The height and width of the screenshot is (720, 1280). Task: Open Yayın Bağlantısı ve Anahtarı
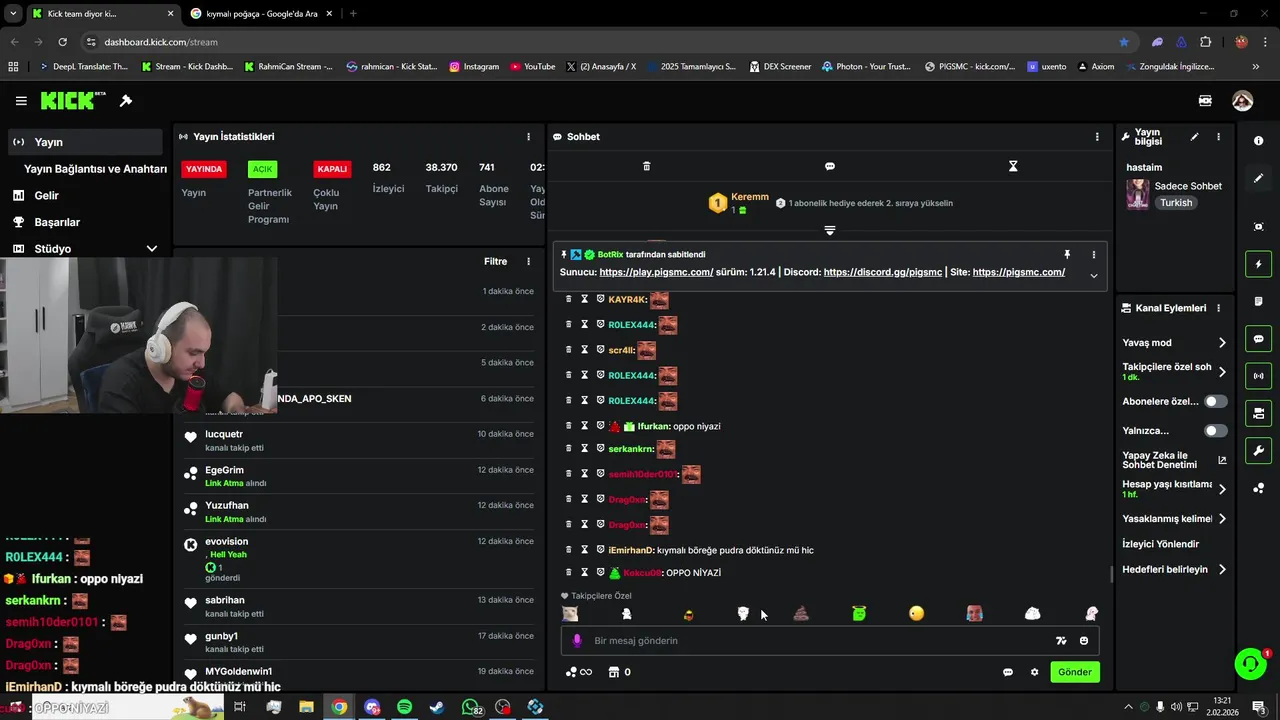pos(95,169)
